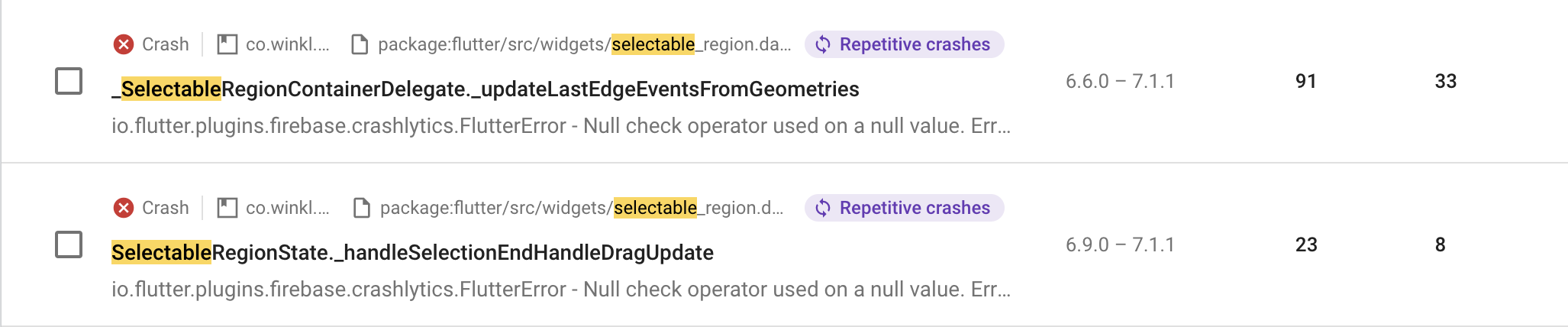Click version range 6.9.0 – 7.1.1
The height and width of the screenshot is (327, 1568).
pos(1120,244)
